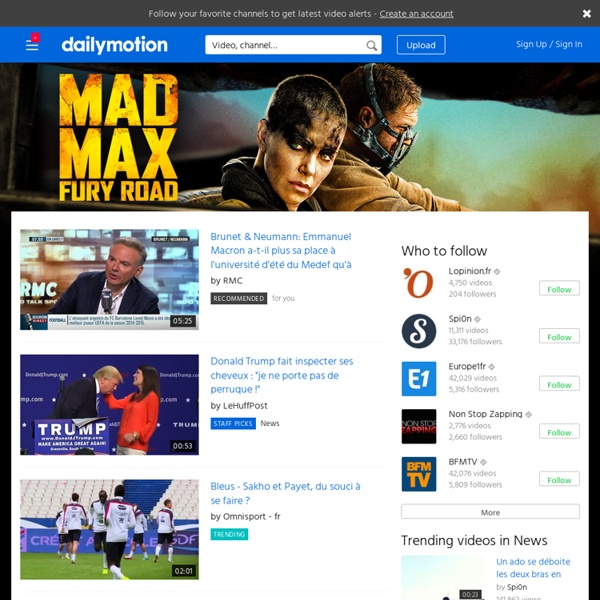Follow the Spi0n channel

coord(559,337)
